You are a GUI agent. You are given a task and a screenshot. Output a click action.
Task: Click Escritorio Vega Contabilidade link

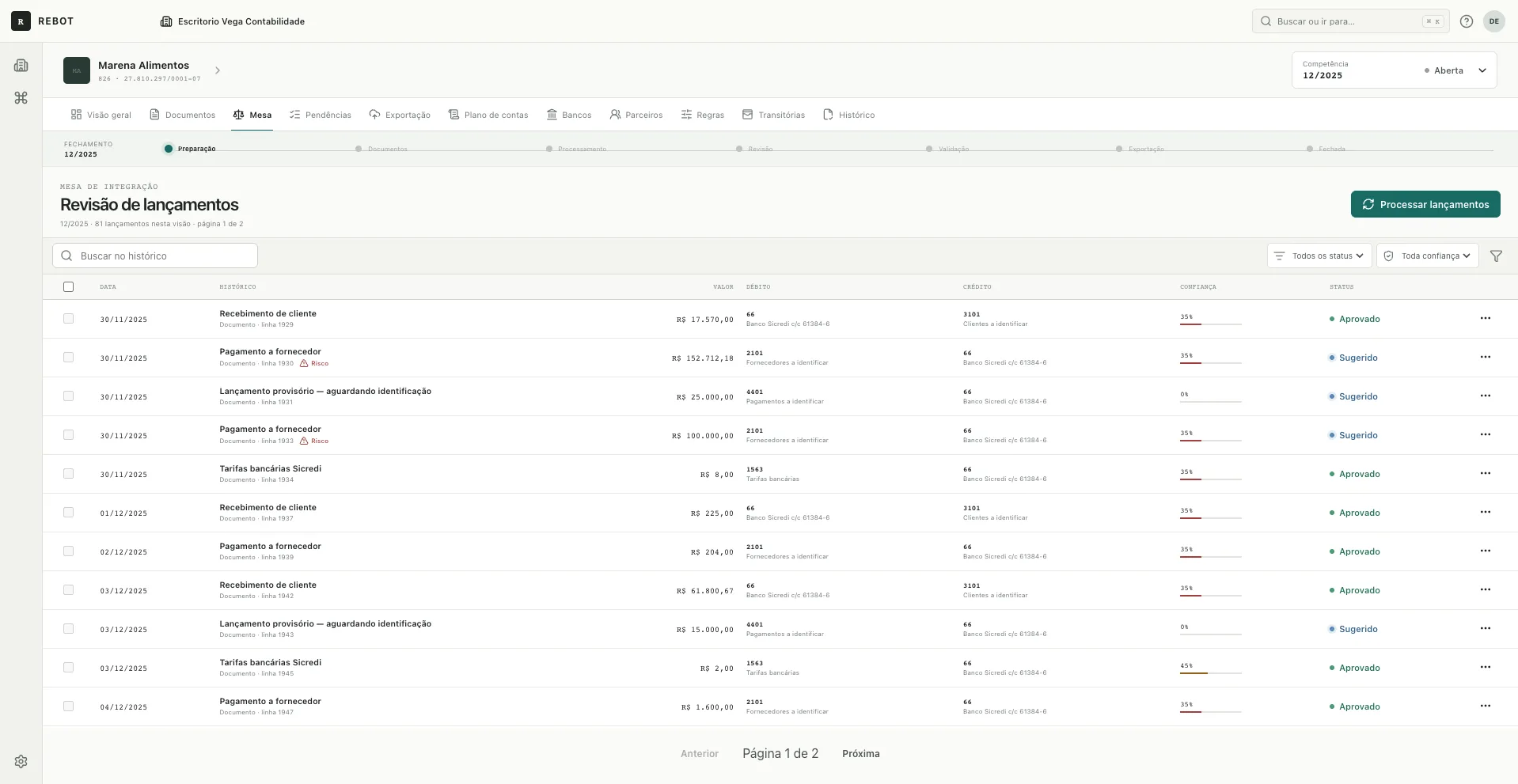233,21
